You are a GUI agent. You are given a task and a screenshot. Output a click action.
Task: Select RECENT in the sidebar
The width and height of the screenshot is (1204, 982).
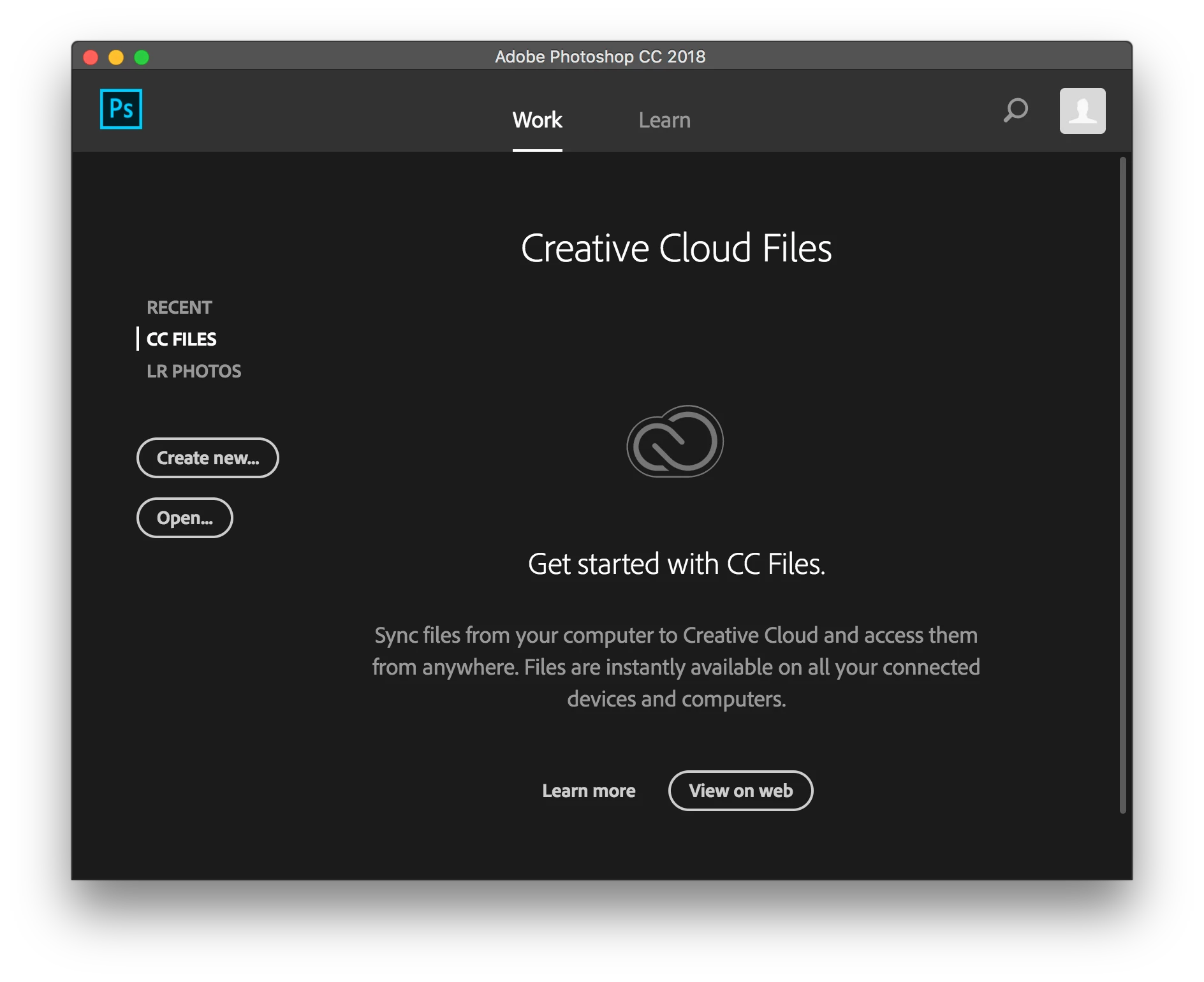point(179,307)
